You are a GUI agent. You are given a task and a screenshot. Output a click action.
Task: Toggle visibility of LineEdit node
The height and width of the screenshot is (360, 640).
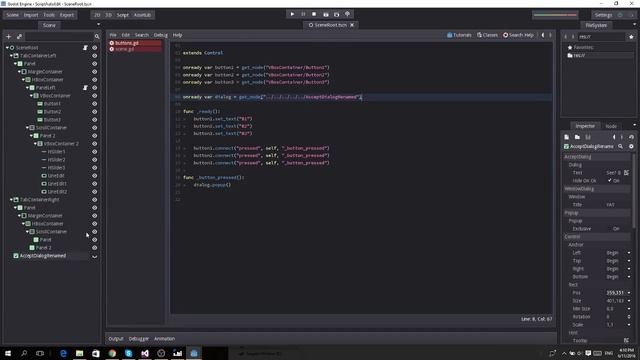pyautogui.click(x=95, y=176)
